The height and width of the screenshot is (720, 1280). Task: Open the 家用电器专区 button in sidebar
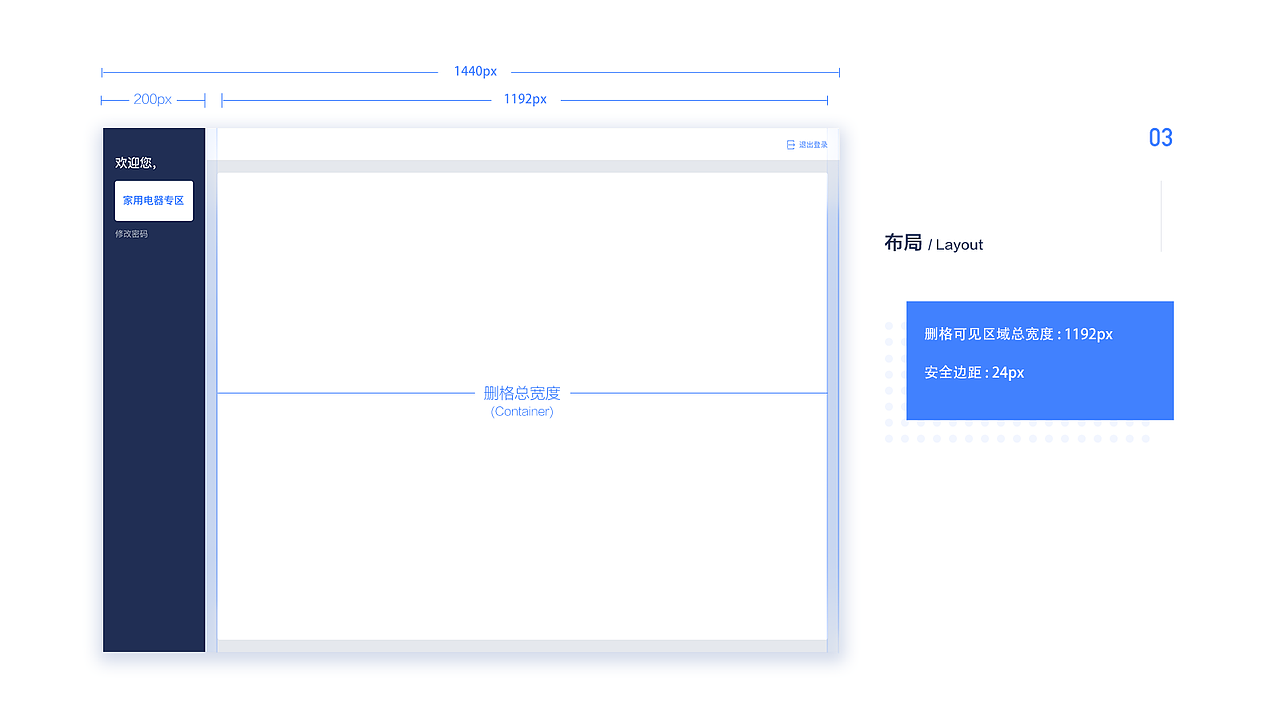154,201
